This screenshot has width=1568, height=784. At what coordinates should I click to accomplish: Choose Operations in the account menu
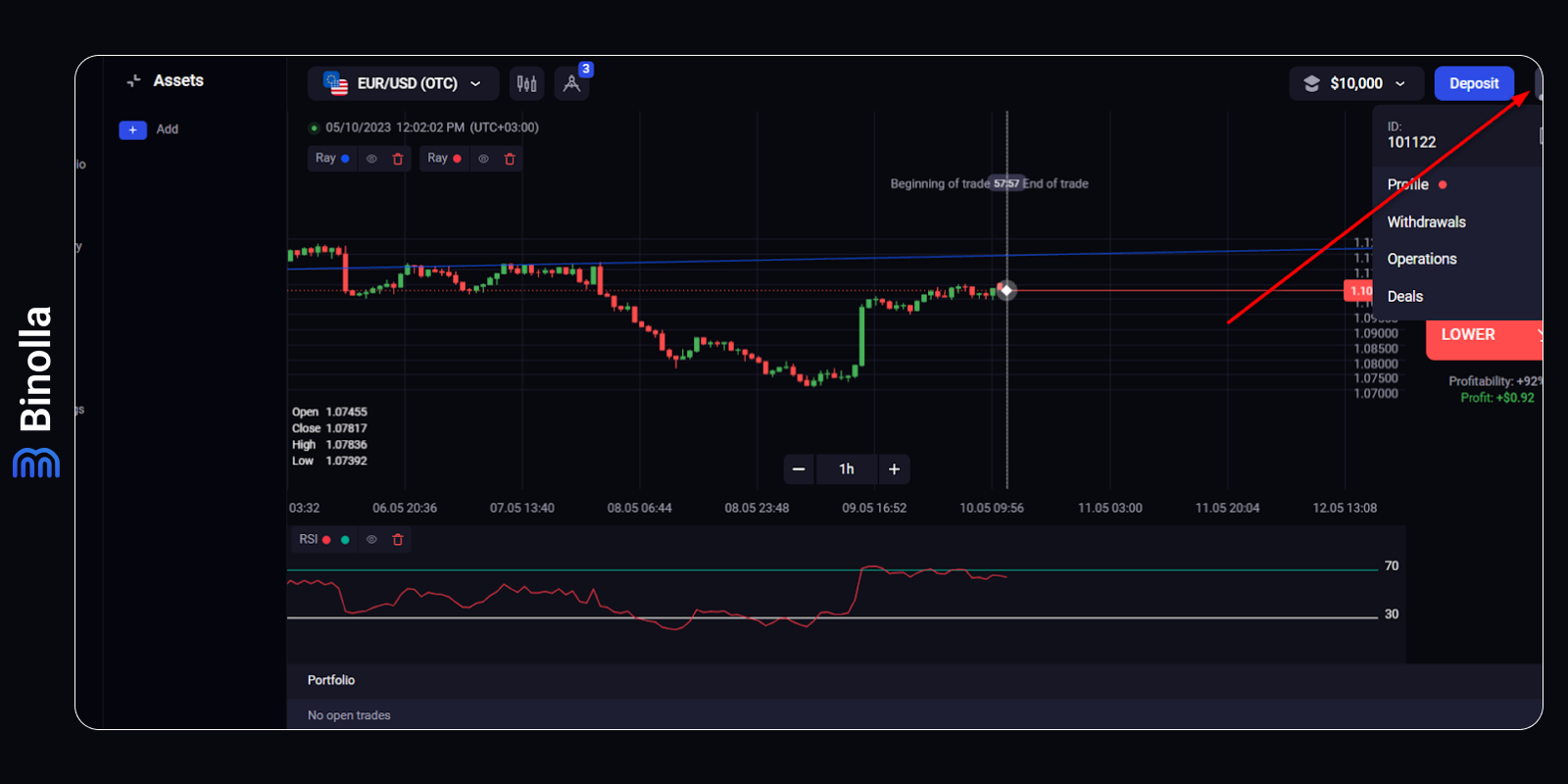[x=1421, y=260]
